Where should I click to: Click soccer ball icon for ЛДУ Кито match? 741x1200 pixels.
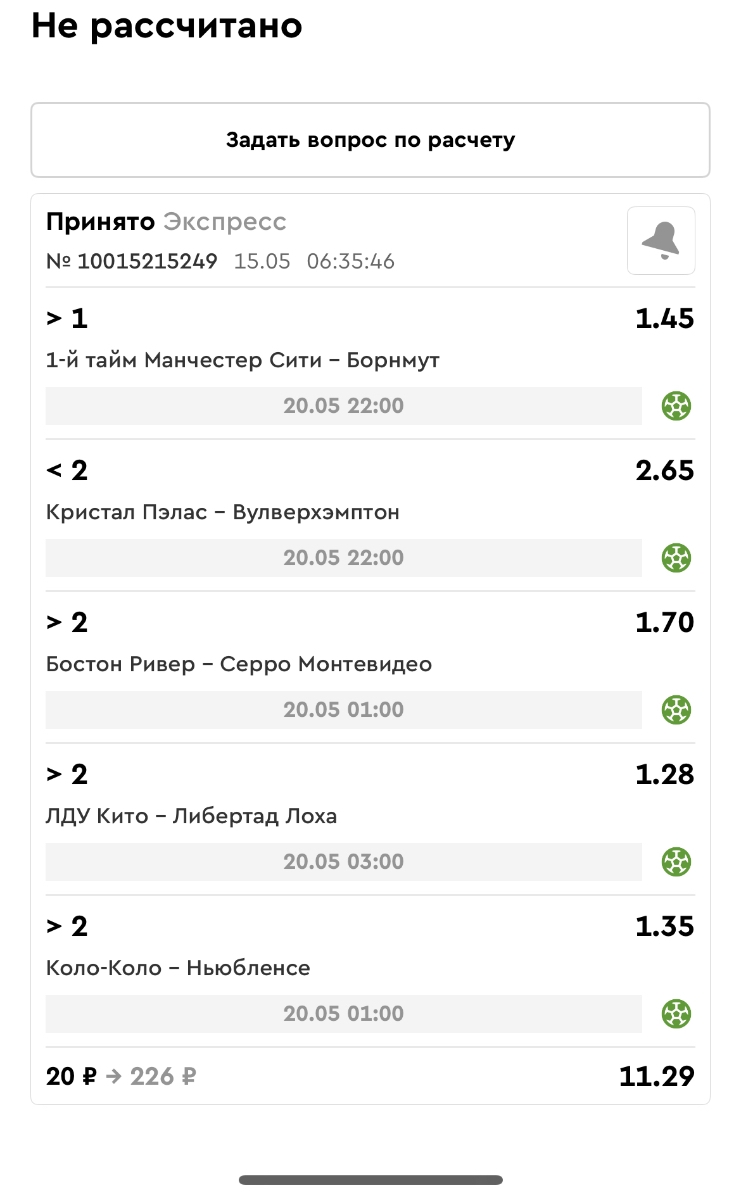[x=677, y=862]
